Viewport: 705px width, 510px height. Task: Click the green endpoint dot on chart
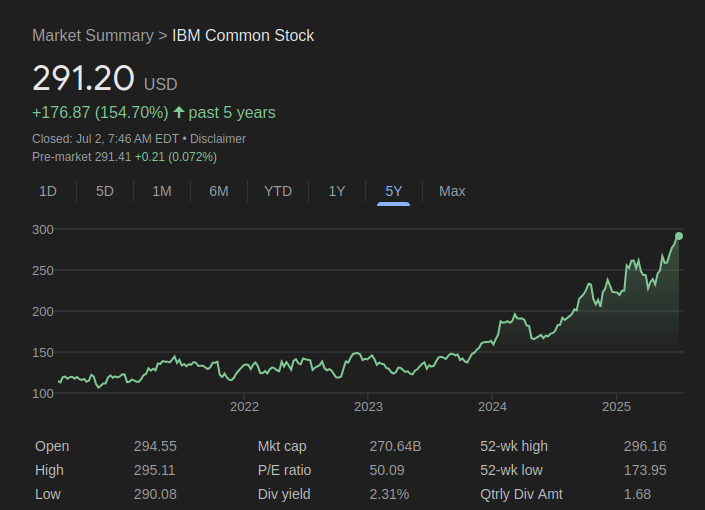[679, 236]
